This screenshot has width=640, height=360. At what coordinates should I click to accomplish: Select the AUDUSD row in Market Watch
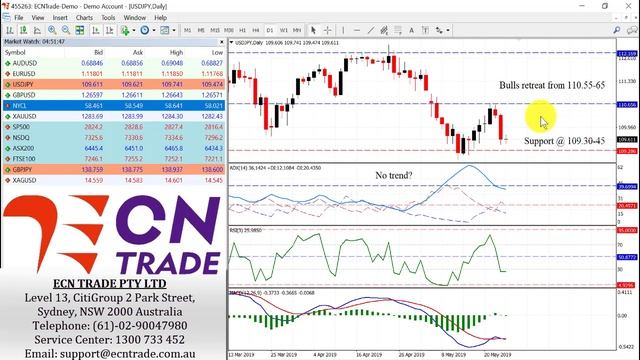[x=114, y=63]
